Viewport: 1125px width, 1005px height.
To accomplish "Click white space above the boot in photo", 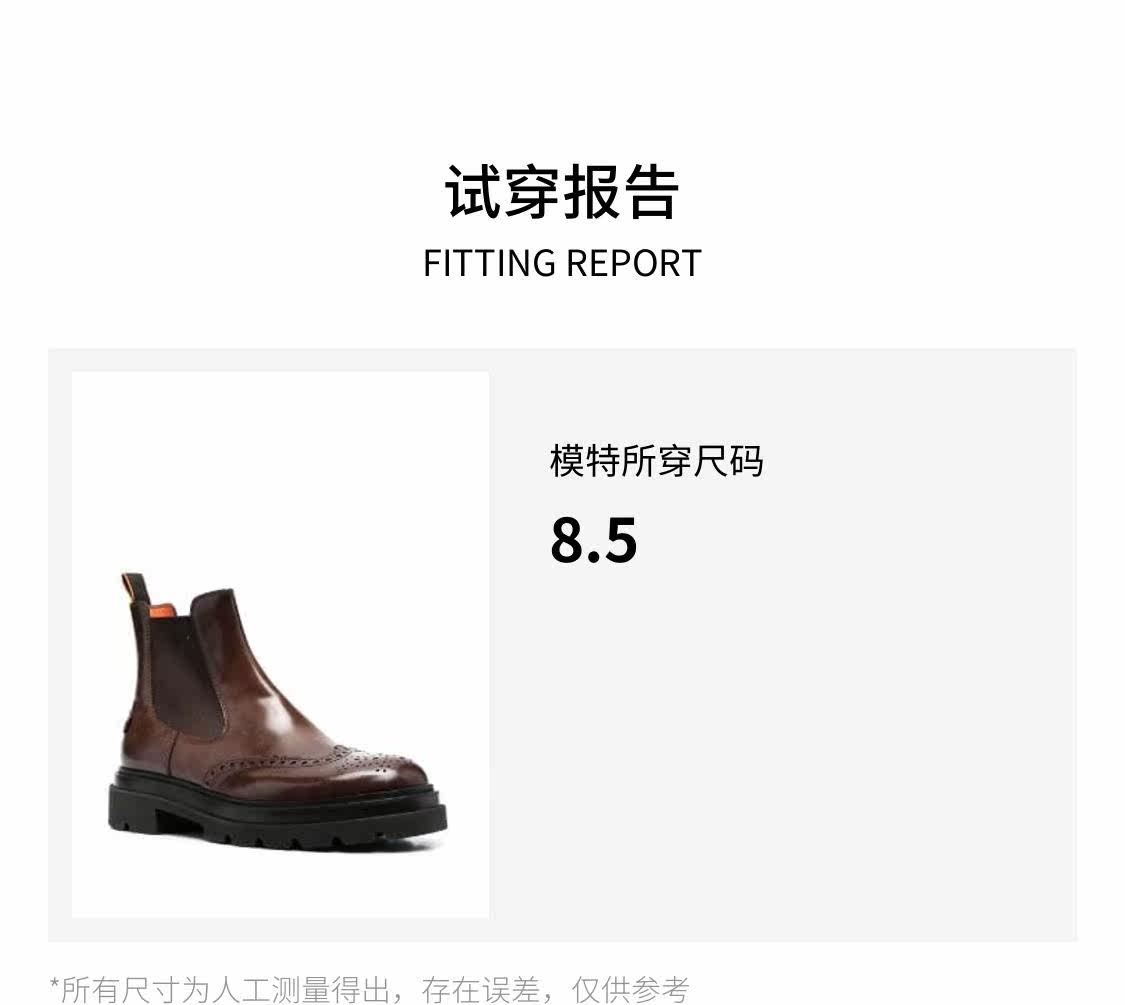I will point(281,466).
